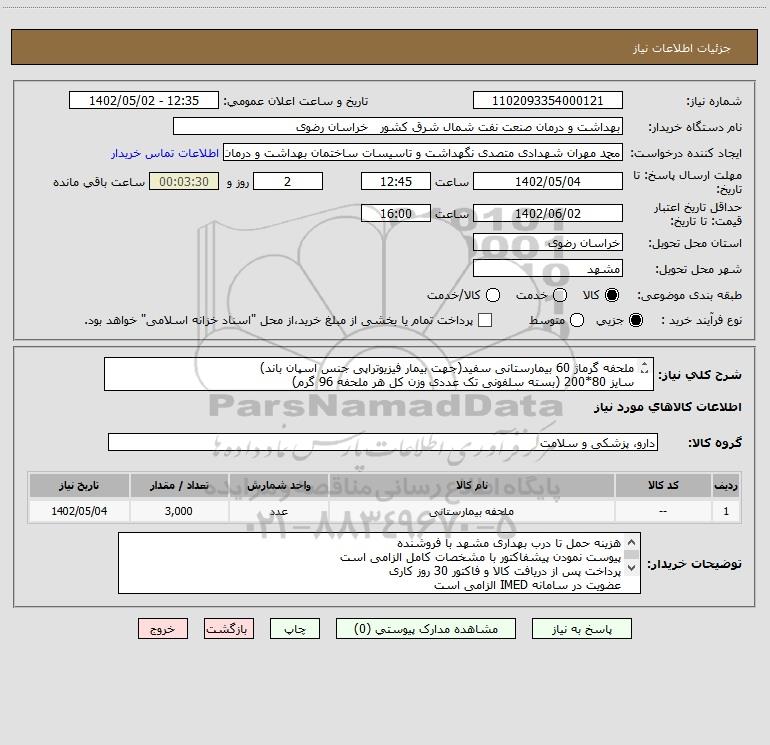Click the price validity date 1402/06/02 field
This screenshot has width=770, height=745.
(548, 213)
